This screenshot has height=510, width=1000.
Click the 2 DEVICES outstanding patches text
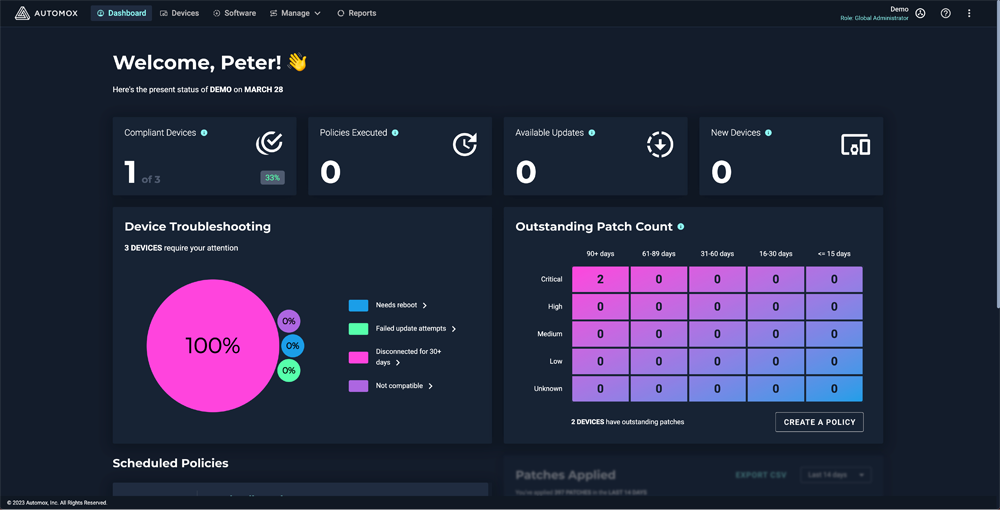[628, 422]
